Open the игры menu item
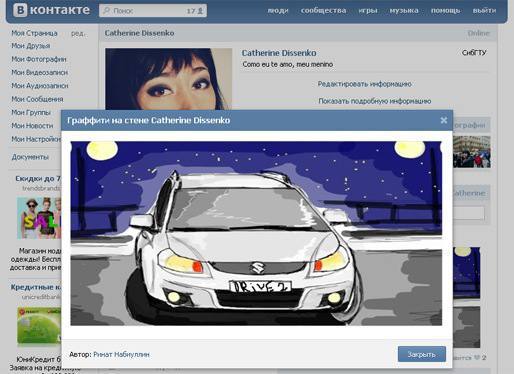The image size is (514, 374). coord(368,11)
